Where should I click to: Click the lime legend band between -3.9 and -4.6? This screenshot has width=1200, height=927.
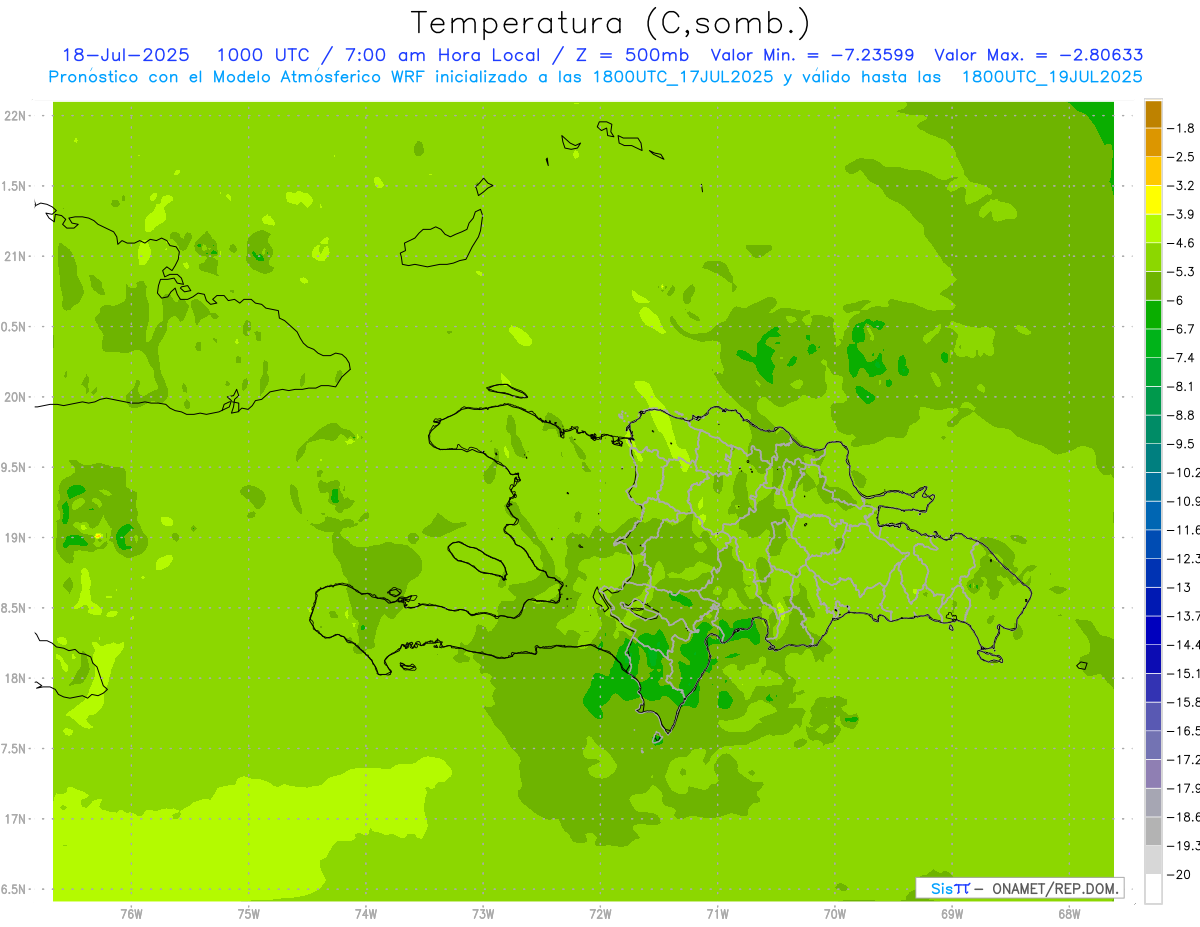(1153, 229)
